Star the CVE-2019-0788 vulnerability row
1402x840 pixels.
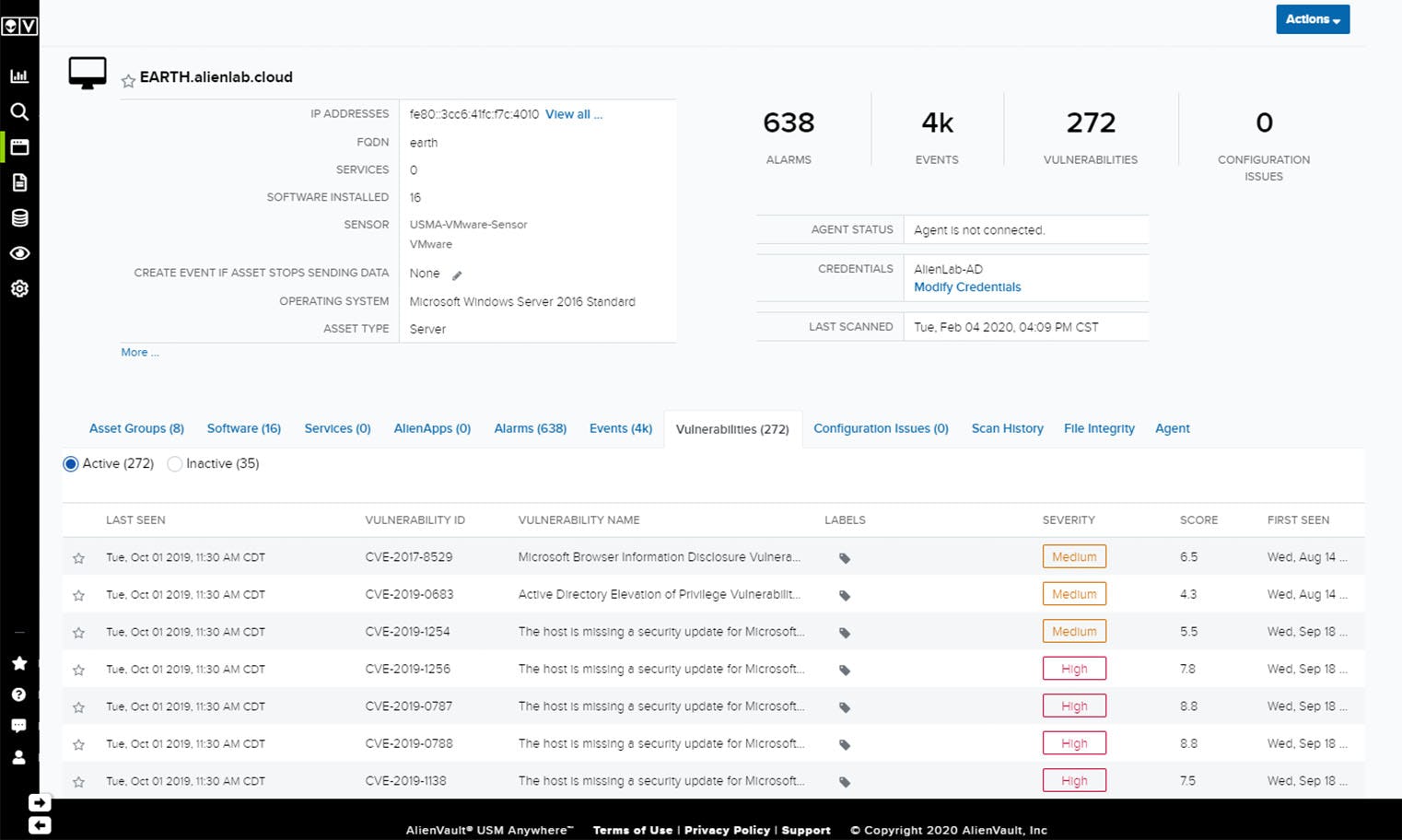pos(79,744)
